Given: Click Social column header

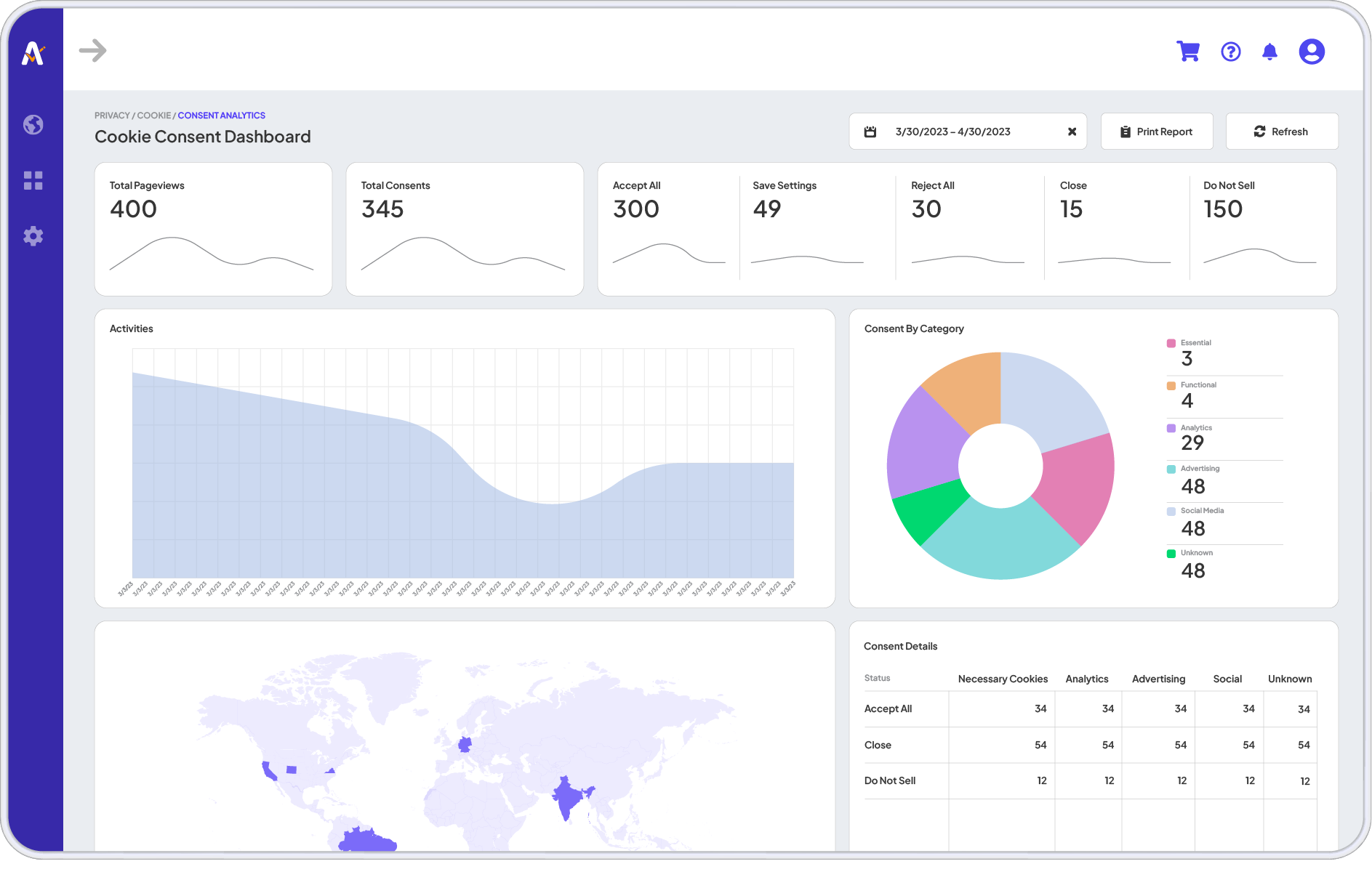Looking at the screenshot, I should [x=1227, y=679].
